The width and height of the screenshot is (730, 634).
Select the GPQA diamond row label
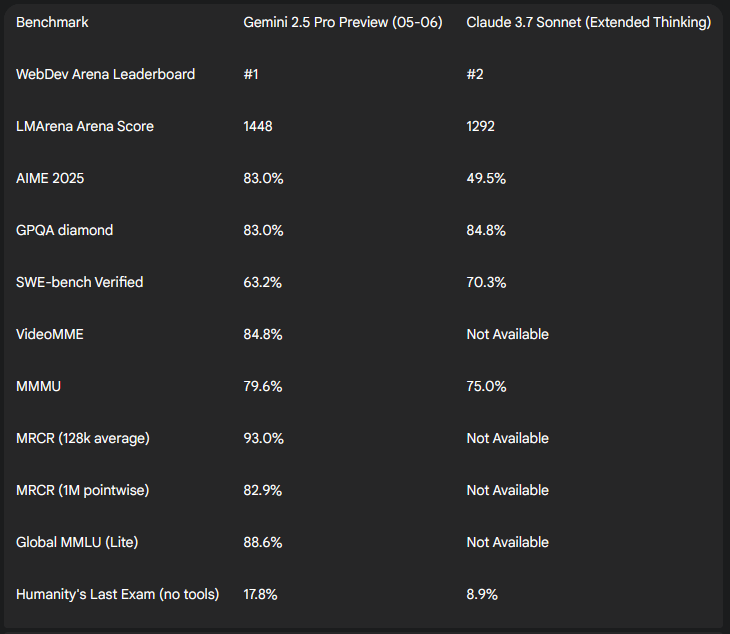point(64,230)
